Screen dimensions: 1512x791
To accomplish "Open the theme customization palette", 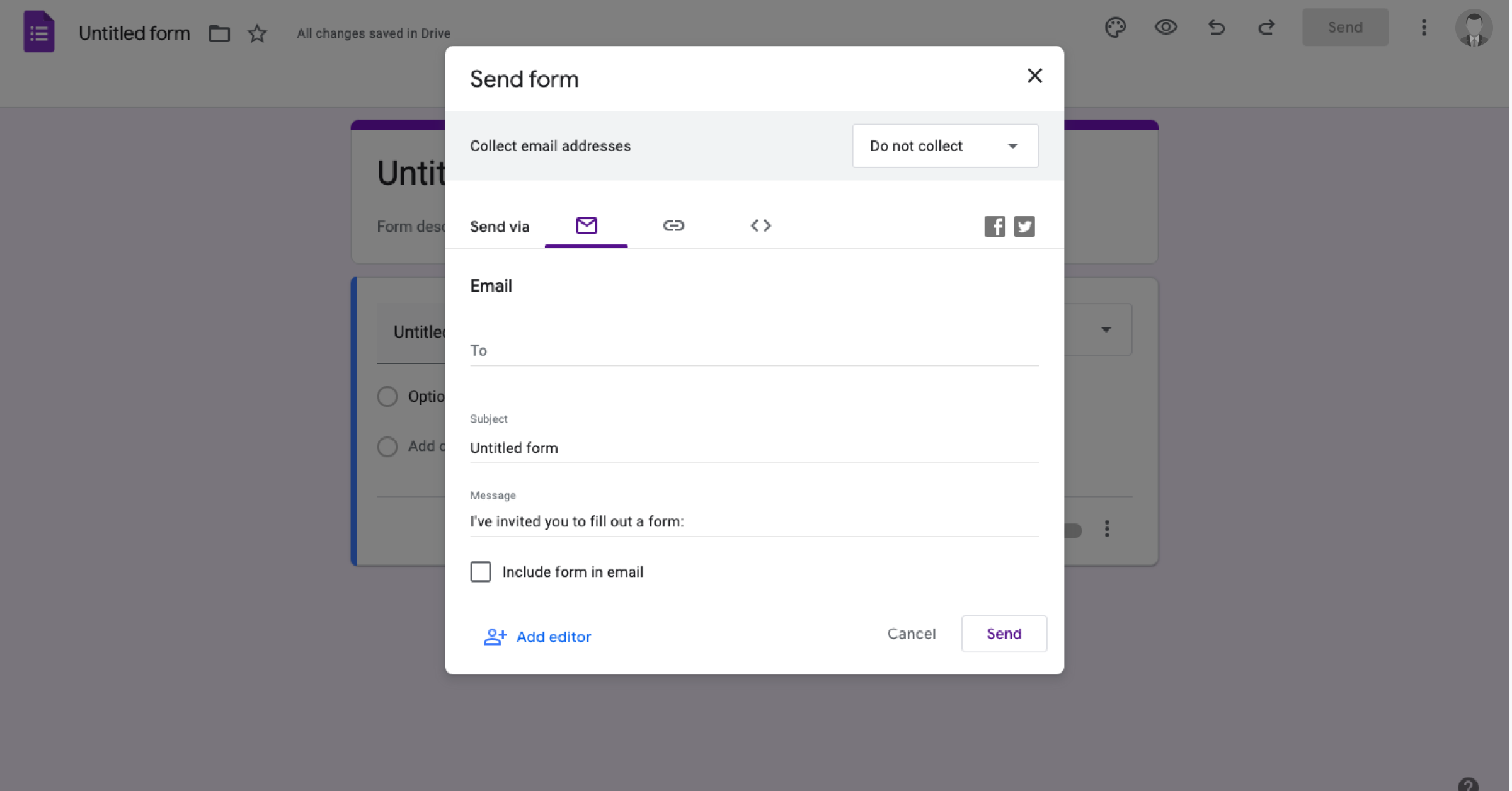I will tap(1116, 28).
